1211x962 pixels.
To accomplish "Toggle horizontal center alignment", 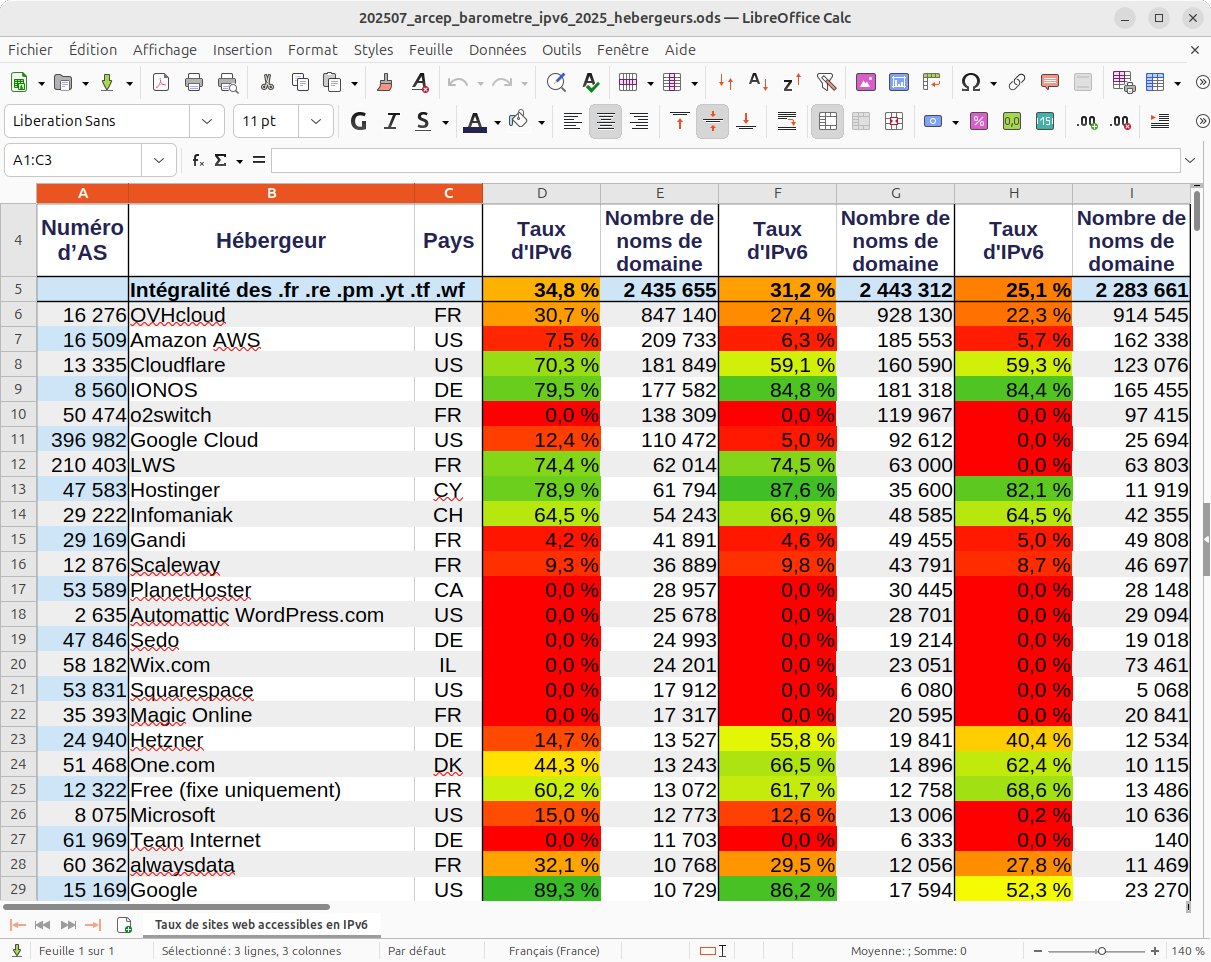I will [x=605, y=122].
